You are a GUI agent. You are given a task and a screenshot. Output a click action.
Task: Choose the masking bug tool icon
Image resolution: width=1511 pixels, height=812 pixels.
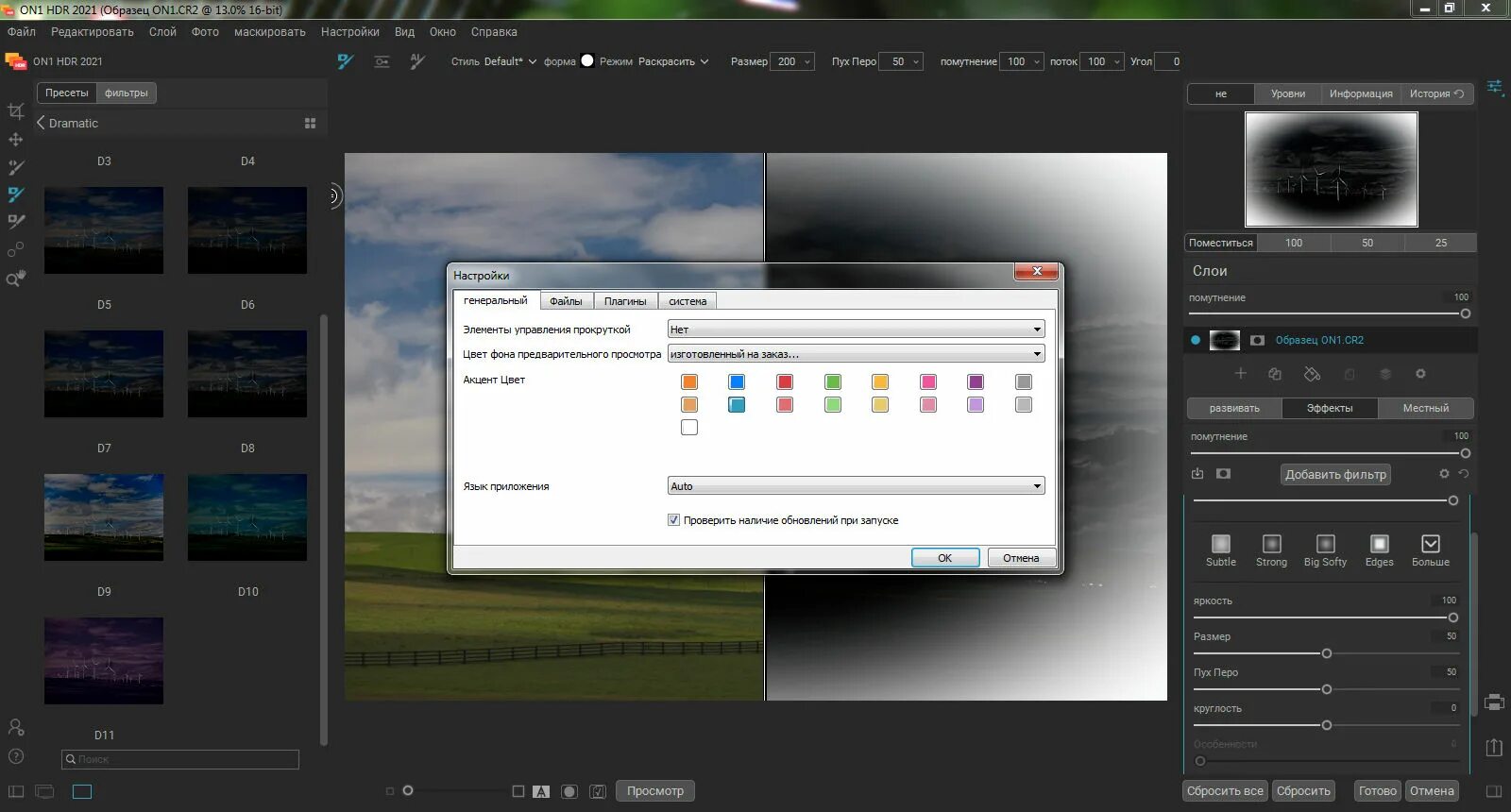pos(382,61)
